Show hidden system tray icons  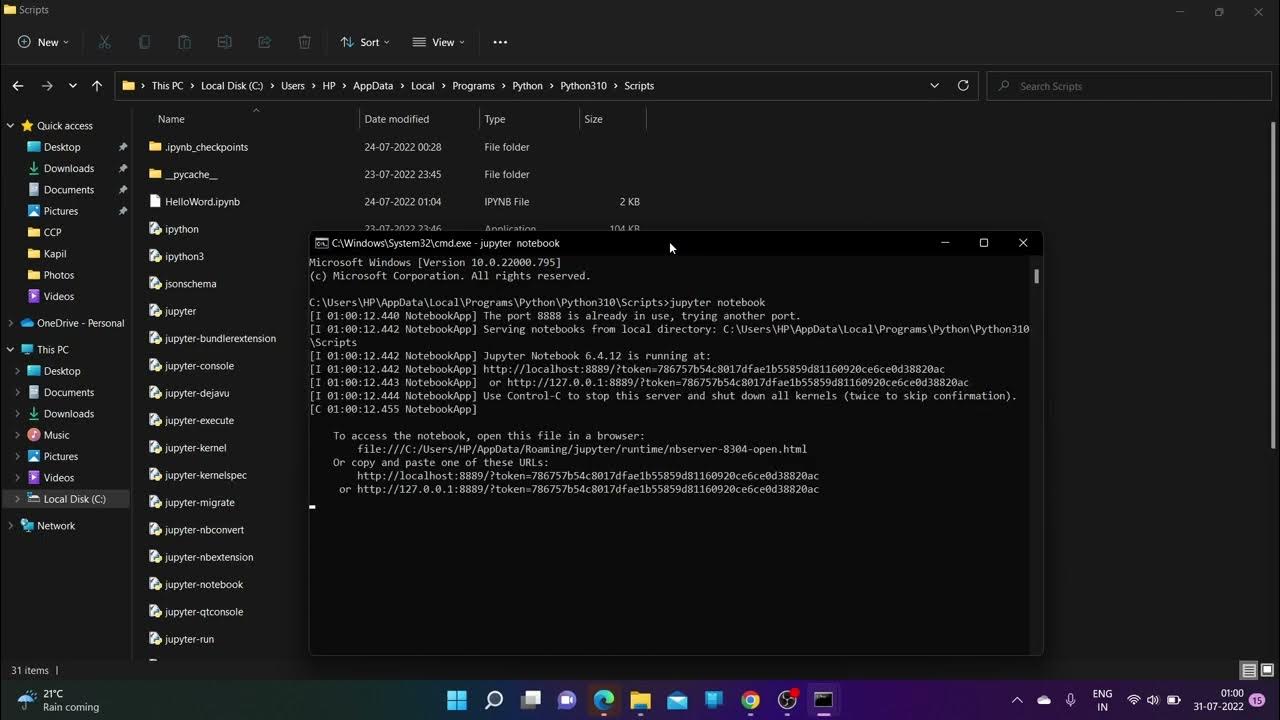[x=1017, y=700]
